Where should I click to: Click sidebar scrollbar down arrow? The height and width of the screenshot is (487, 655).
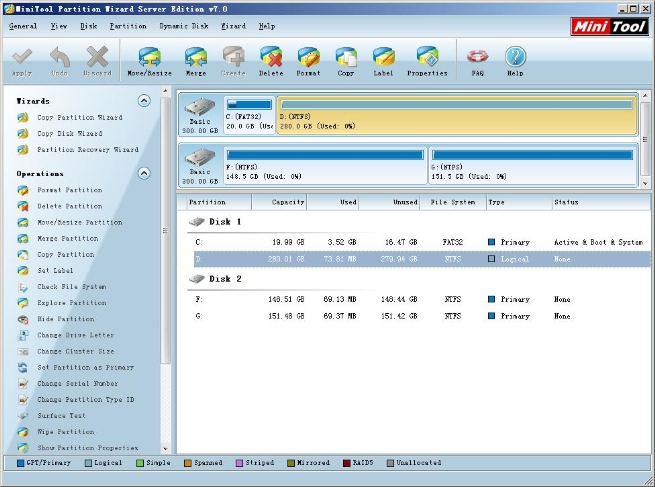click(165, 449)
